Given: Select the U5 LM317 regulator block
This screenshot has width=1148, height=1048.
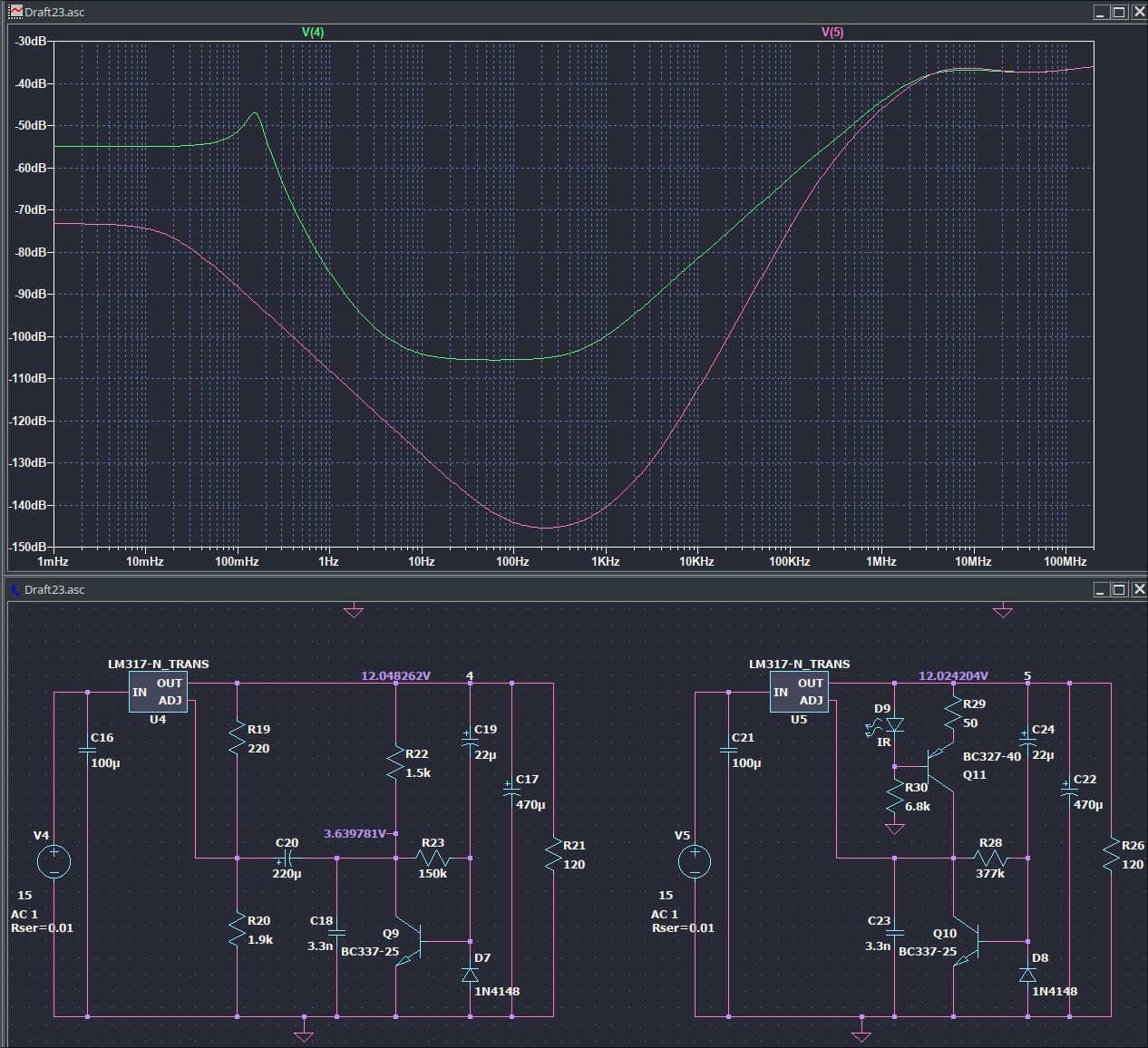Looking at the screenshot, I should tap(799, 692).
